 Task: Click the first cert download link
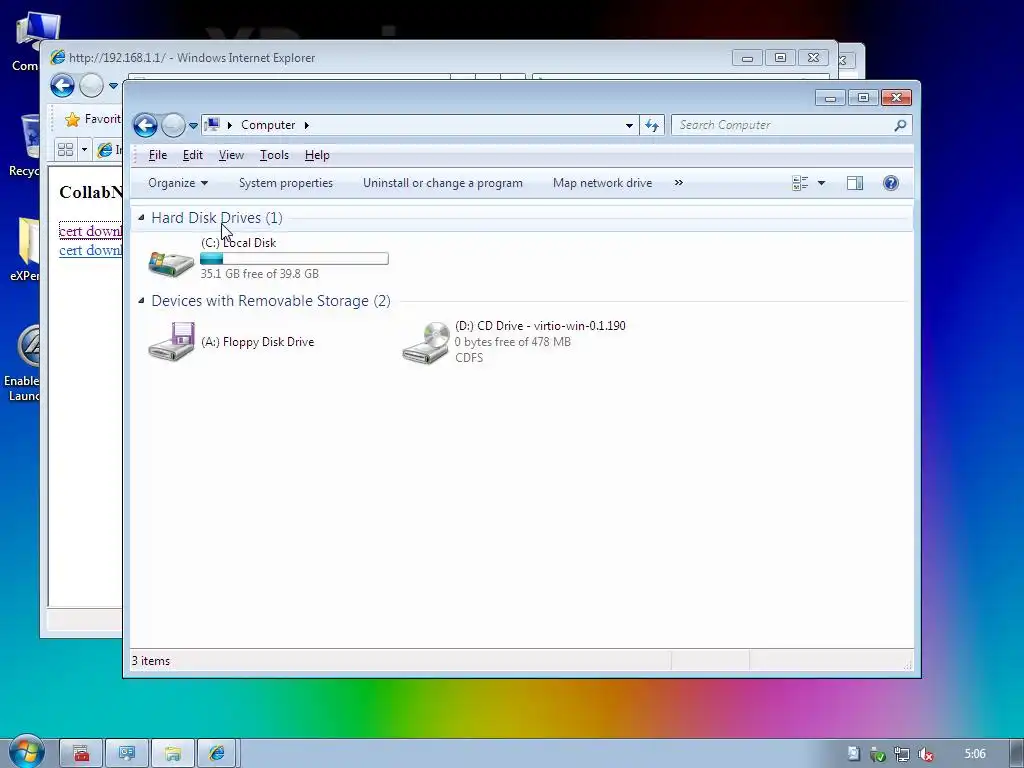click(90, 231)
